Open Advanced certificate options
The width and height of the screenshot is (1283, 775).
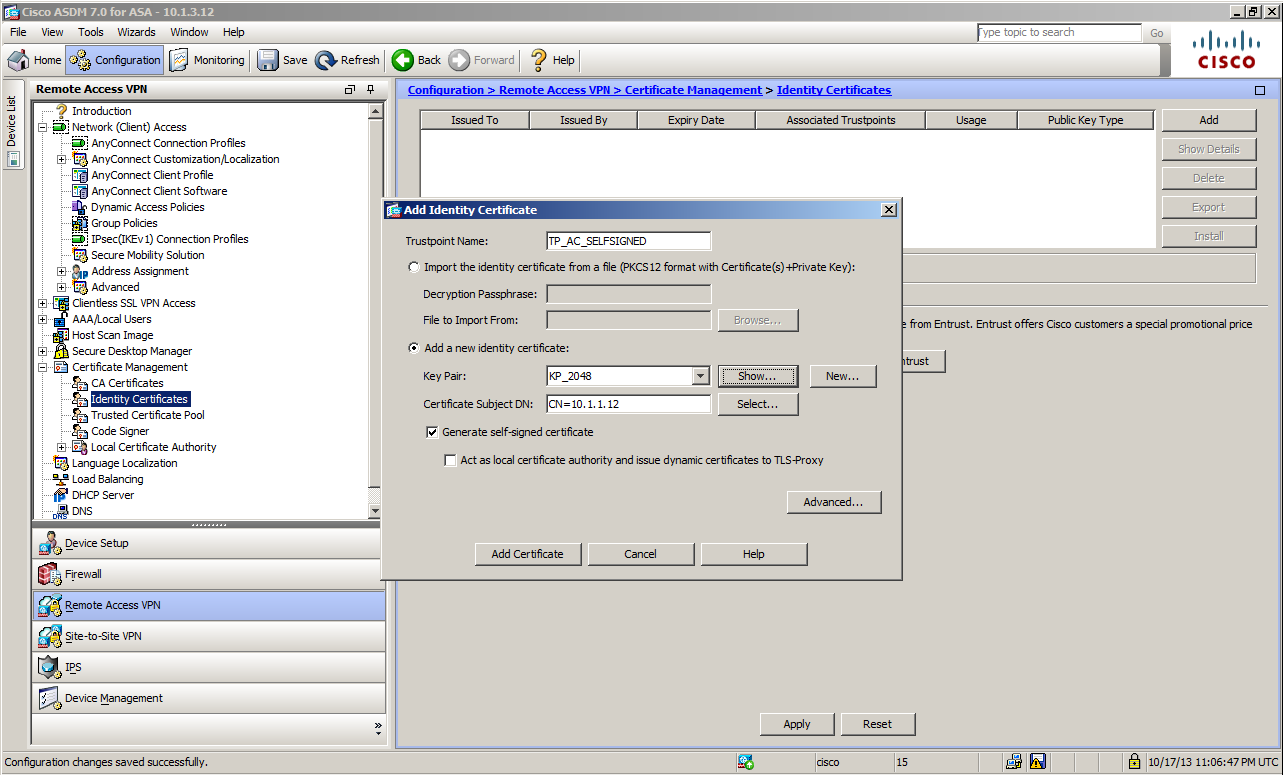(833, 502)
